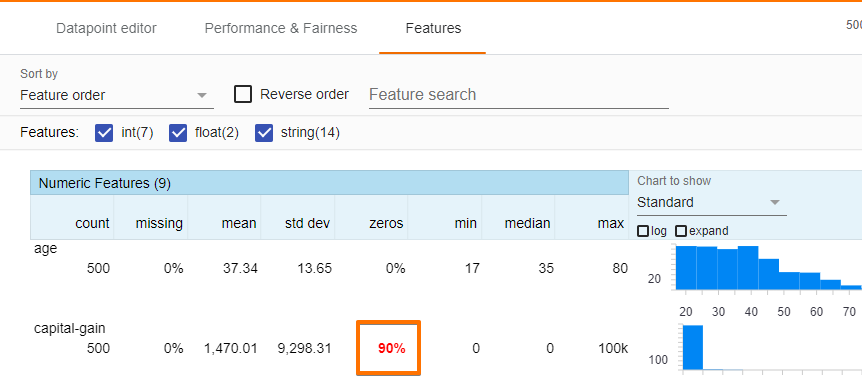
Task: Open the Performance & Fairness tab
Action: 281,28
